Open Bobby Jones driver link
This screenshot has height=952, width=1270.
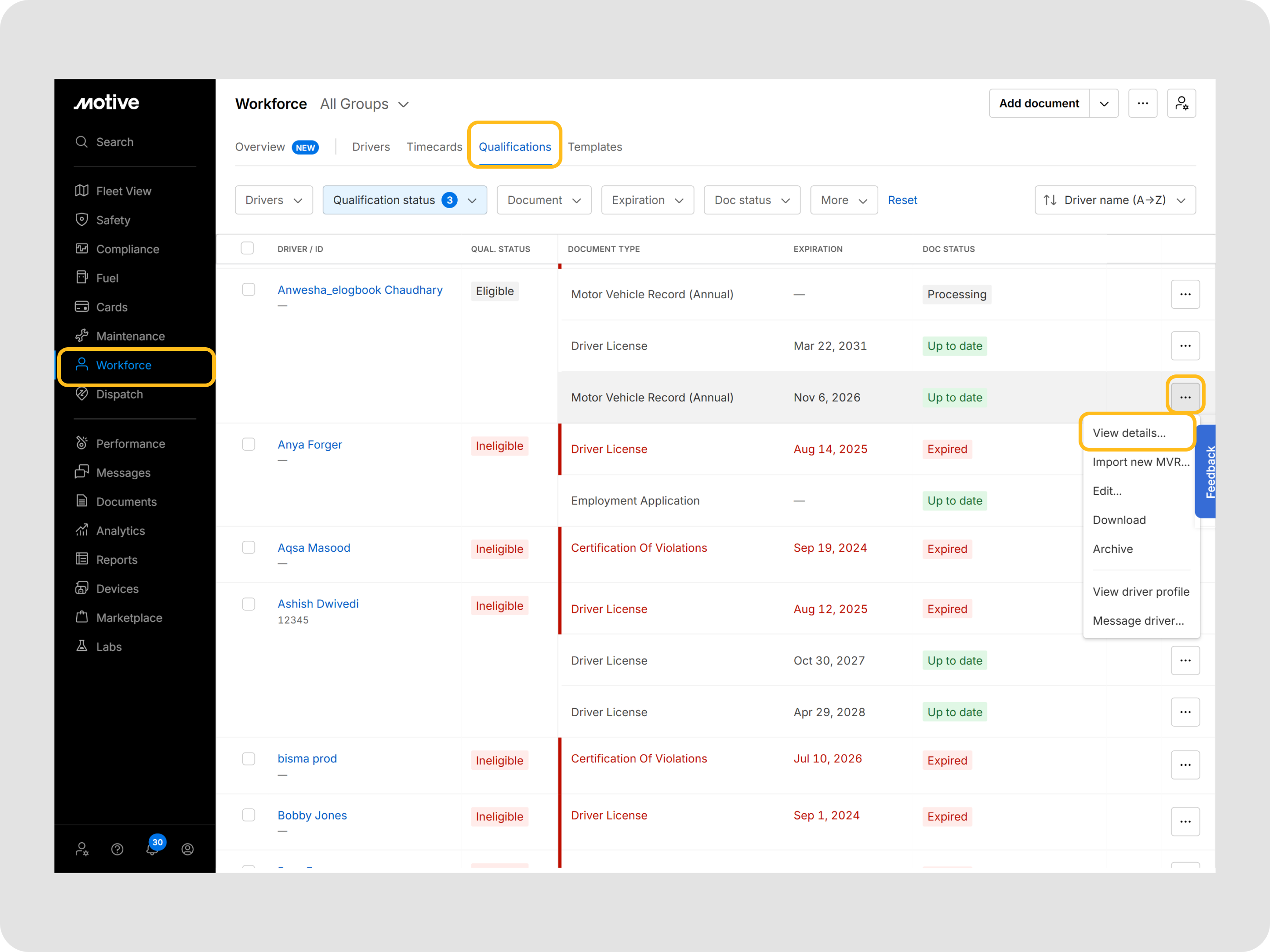click(313, 816)
